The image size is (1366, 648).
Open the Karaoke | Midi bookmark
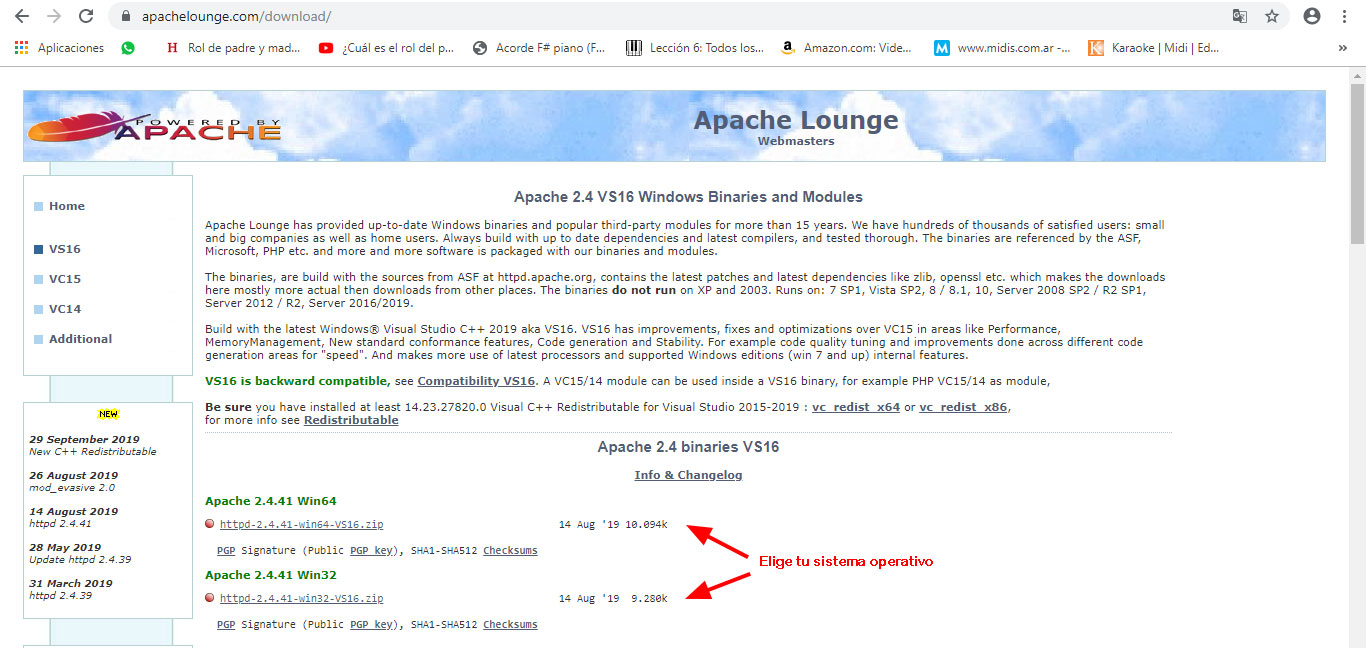point(1154,47)
